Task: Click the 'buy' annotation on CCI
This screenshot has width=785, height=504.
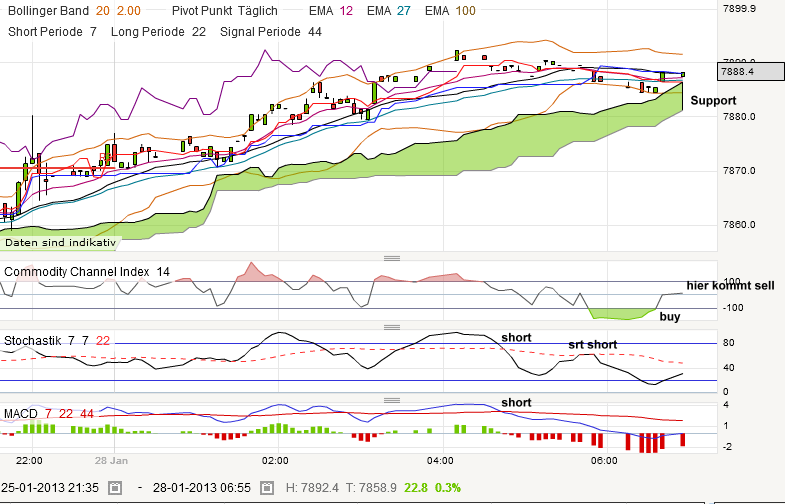Action: 670,316
